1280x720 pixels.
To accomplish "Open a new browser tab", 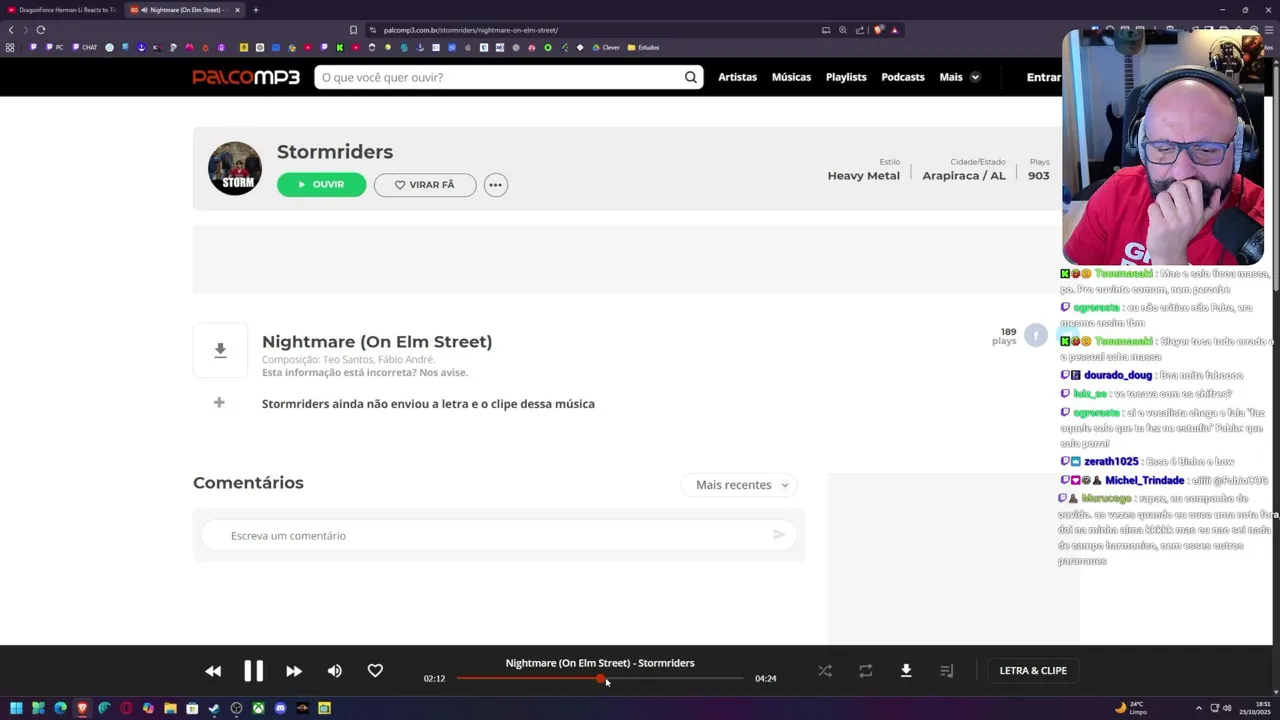I will (x=256, y=10).
